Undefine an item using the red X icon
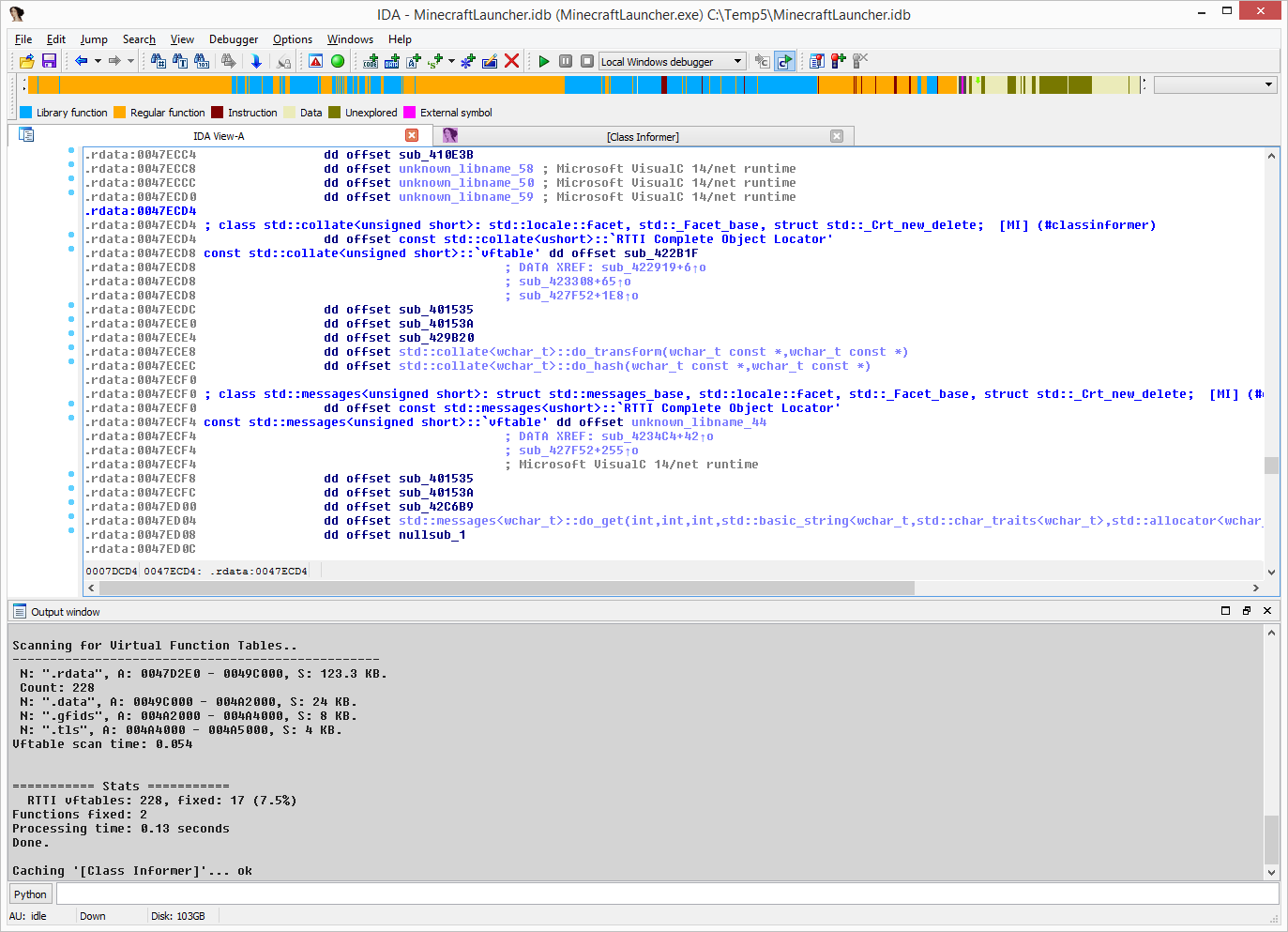The height and width of the screenshot is (932, 1288). 510,61
